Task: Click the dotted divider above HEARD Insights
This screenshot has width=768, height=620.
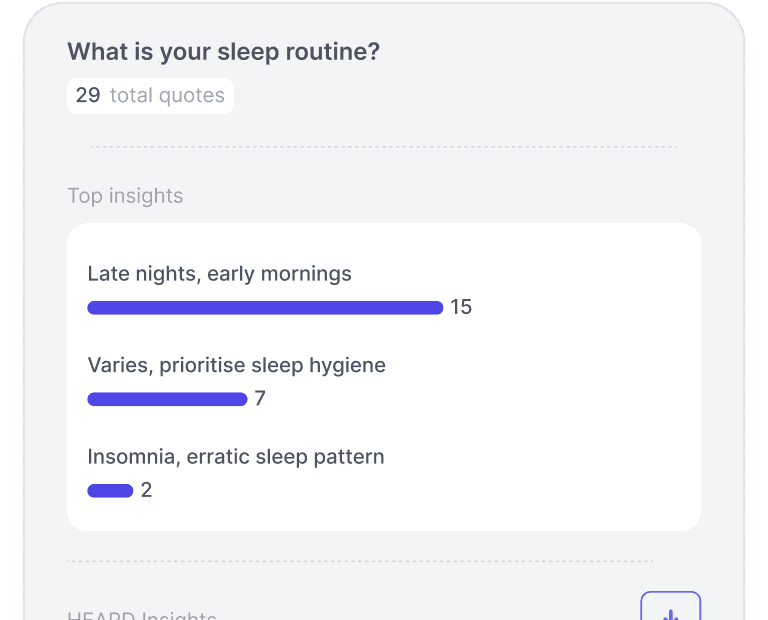Action: [360, 561]
